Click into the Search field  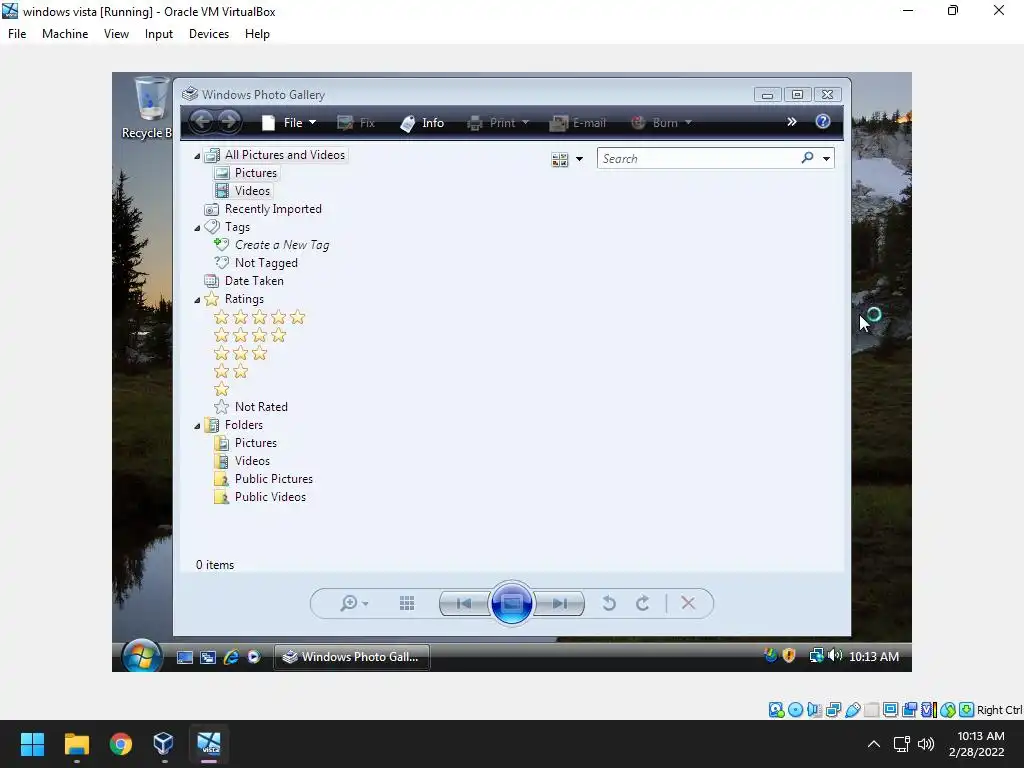[x=697, y=159]
